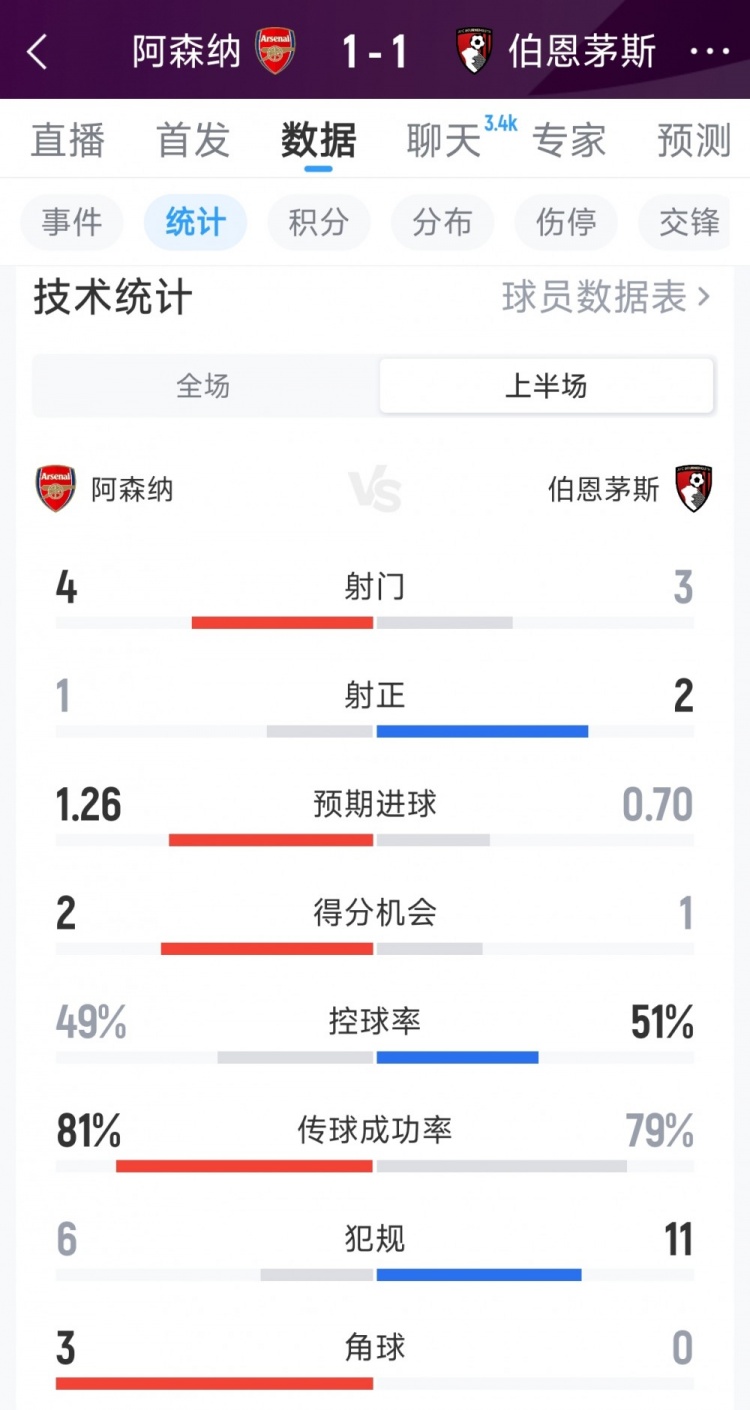
Task: Open the 伤停 injuries section
Action: 566,222
